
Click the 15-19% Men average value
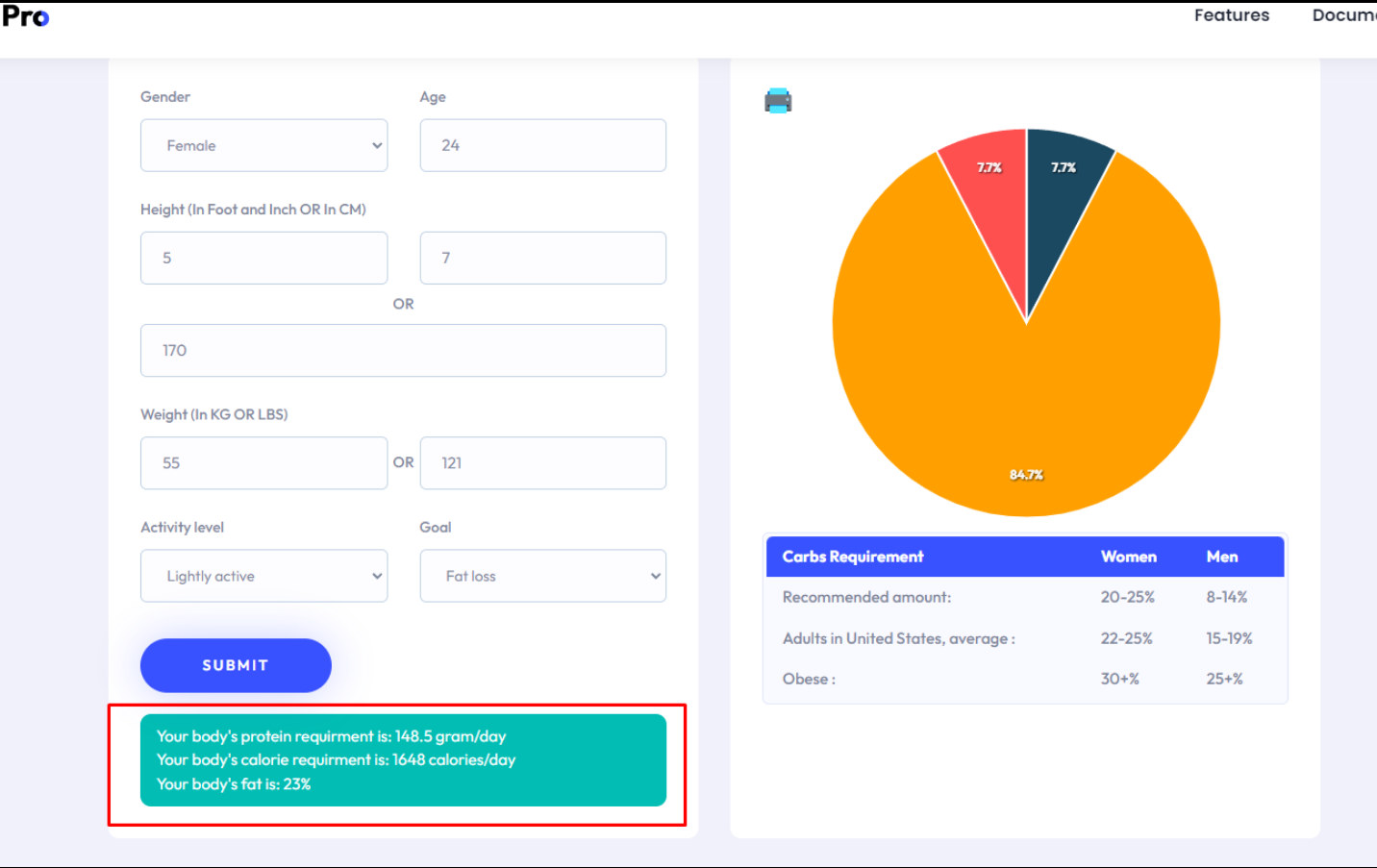coord(1230,638)
